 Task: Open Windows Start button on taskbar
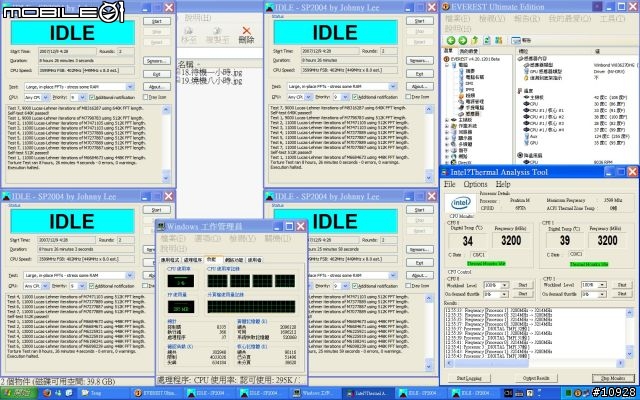tap(18, 393)
